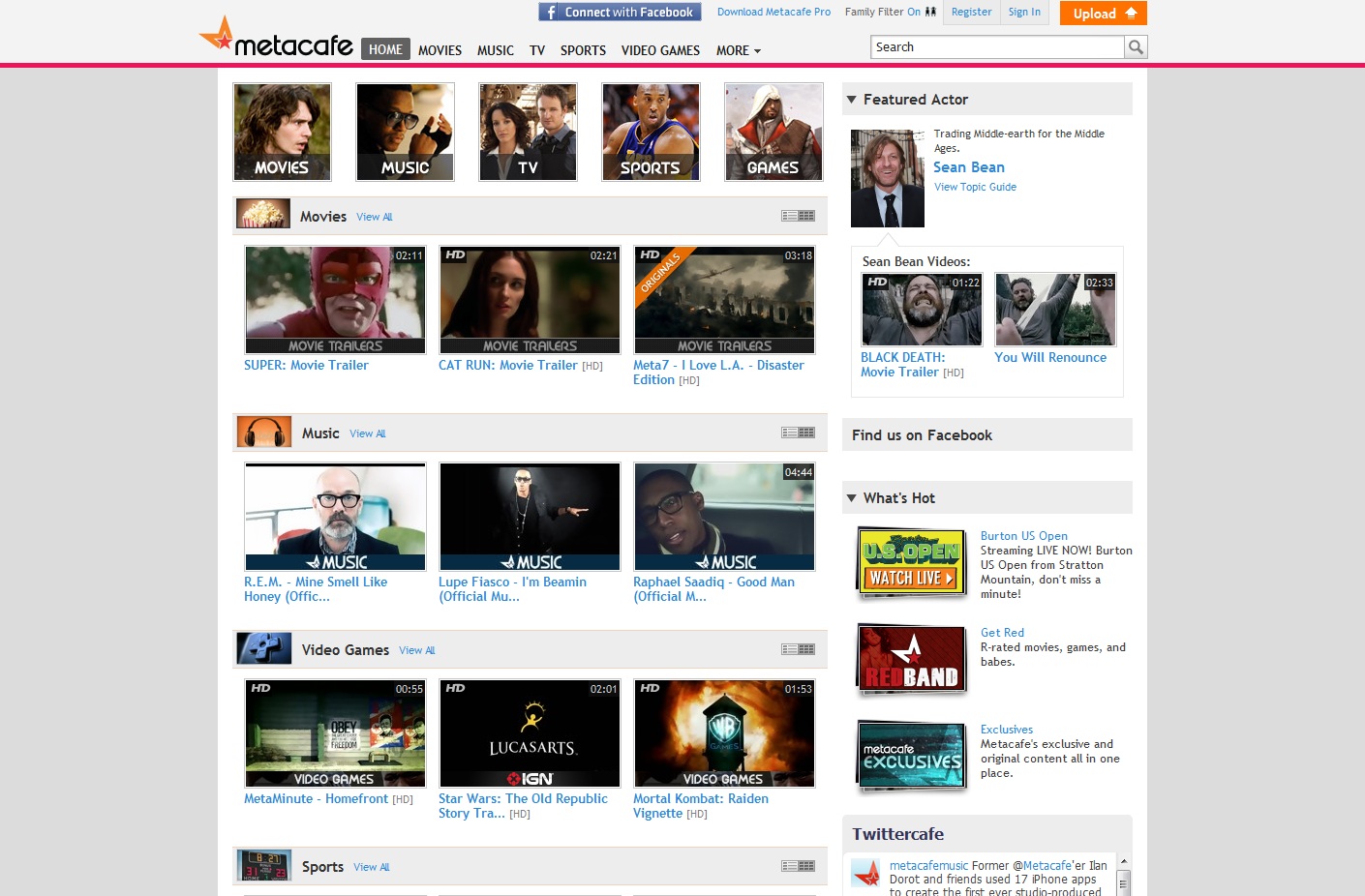Click the orange Upload button
The width and height of the screenshot is (1365, 896).
[x=1103, y=14]
